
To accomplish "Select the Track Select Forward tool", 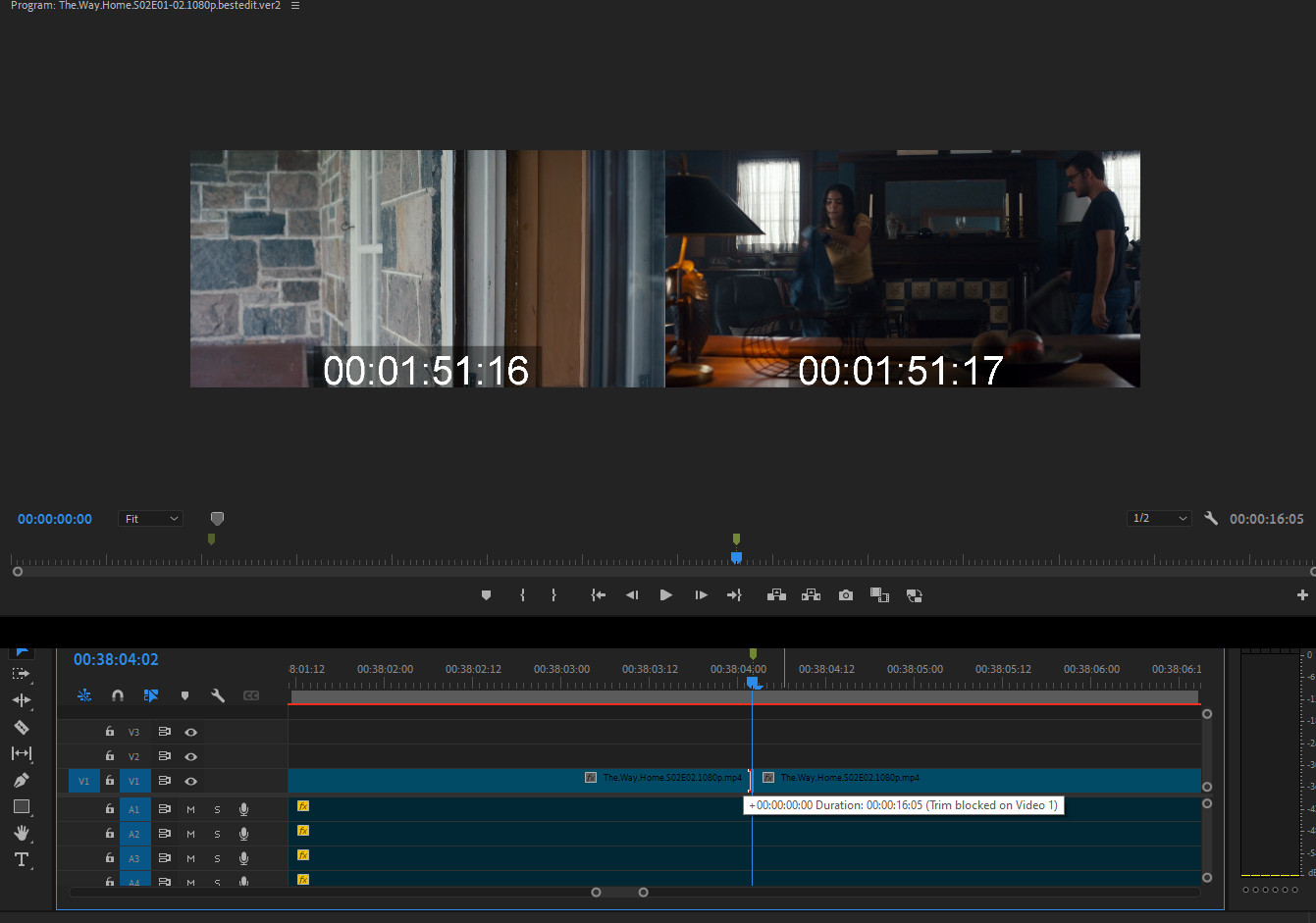I will (x=21, y=674).
